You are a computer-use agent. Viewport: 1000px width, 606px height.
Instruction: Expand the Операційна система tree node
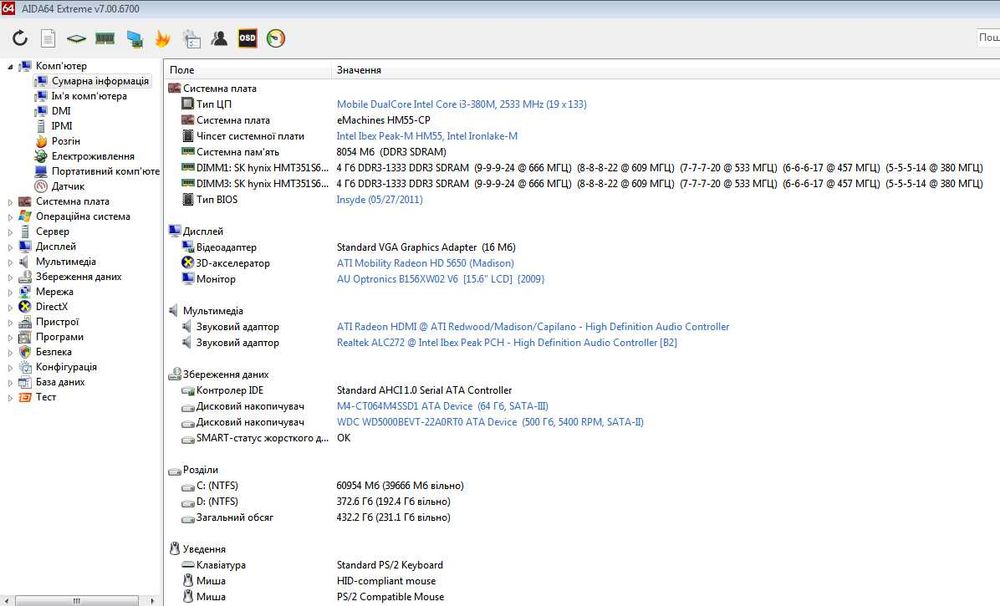(10, 217)
